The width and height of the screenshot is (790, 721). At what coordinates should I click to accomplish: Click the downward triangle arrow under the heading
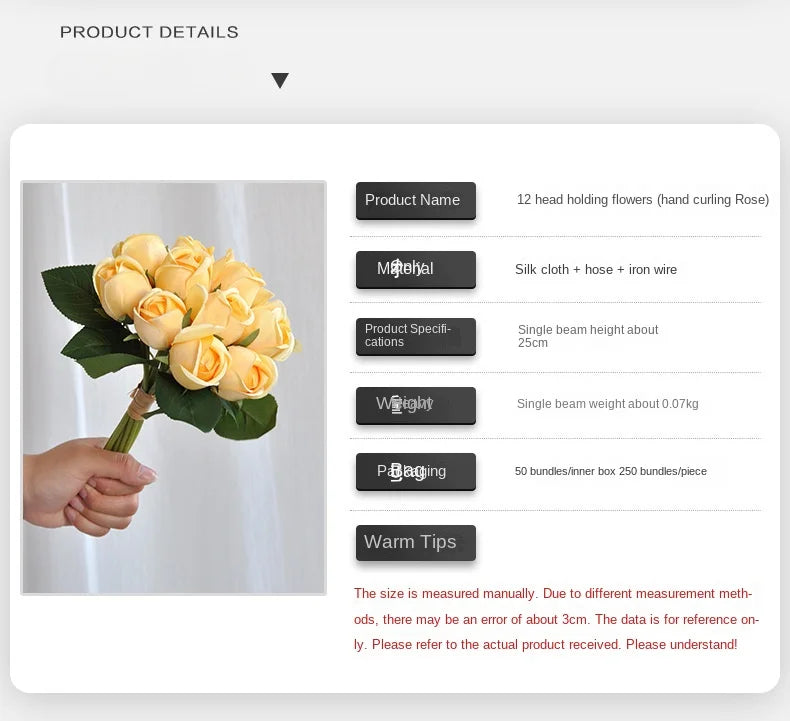click(280, 81)
